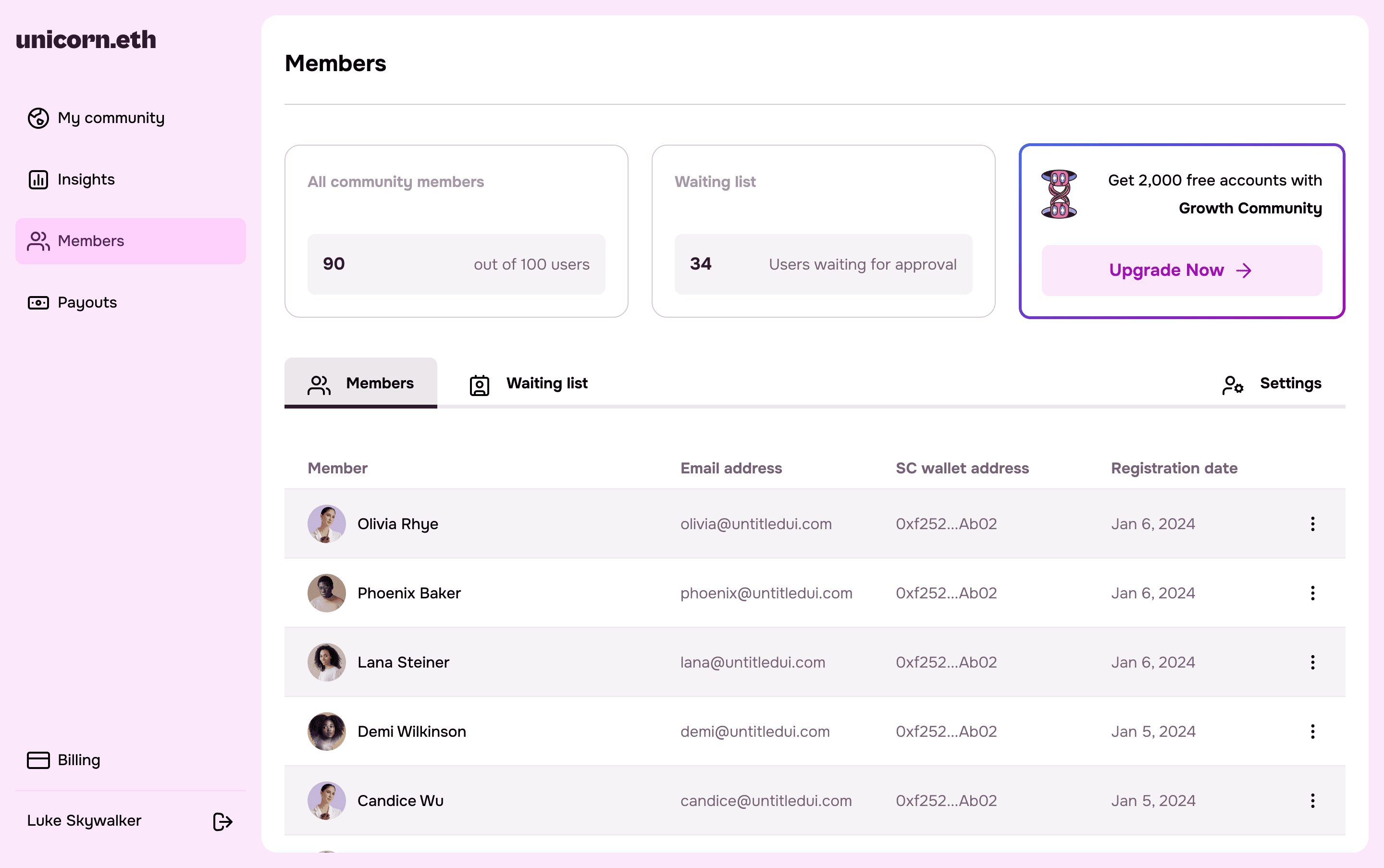Viewport: 1384px width, 868px height.
Task: Open the Settings link beside the tabs
Action: [x=1272, y=384]
